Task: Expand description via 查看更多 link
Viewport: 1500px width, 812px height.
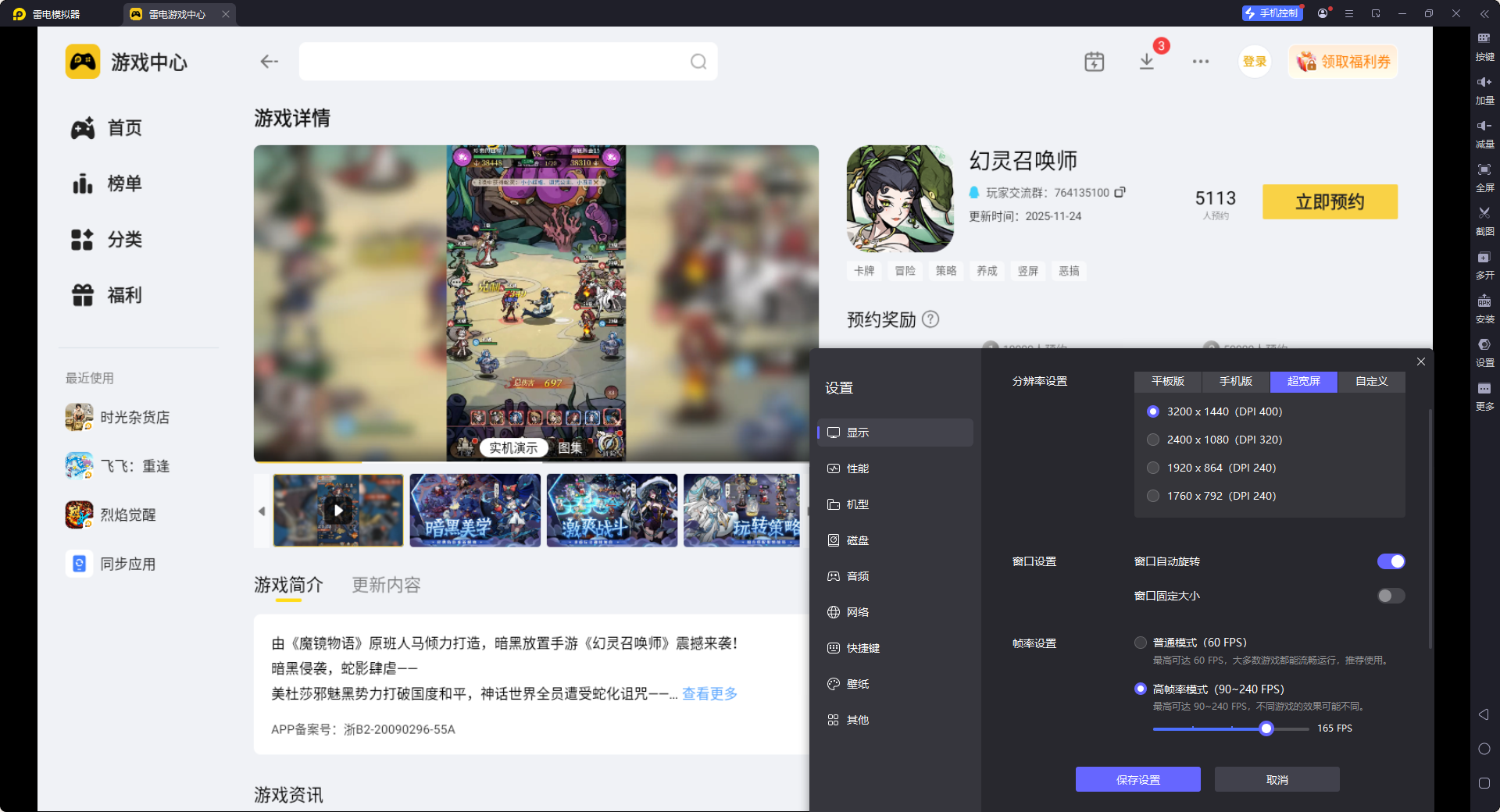Action: (x=709, y=693)
